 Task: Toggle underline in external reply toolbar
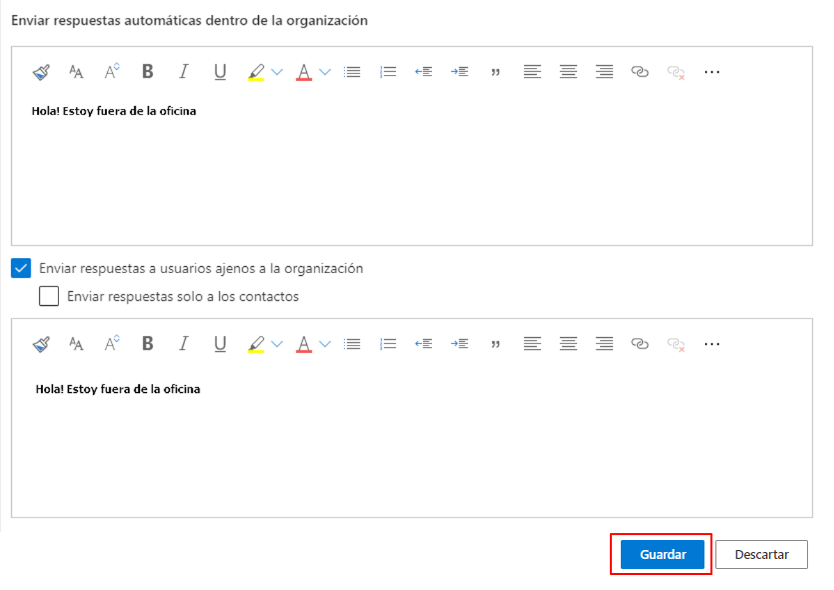pyautogui.click(x=220, y=344)
